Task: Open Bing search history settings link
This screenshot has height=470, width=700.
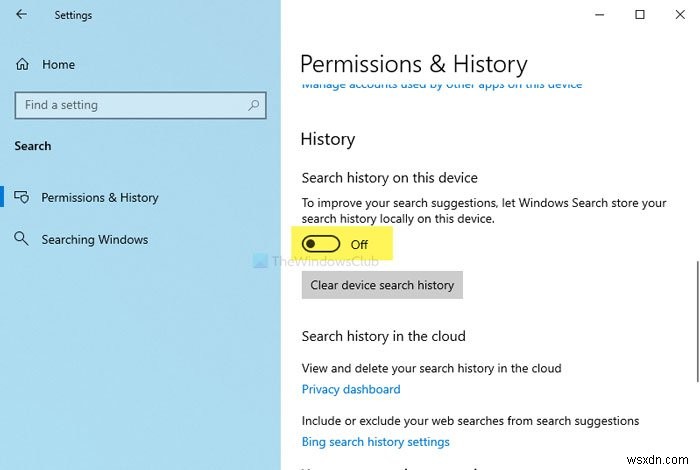Action: coord(375,442)
